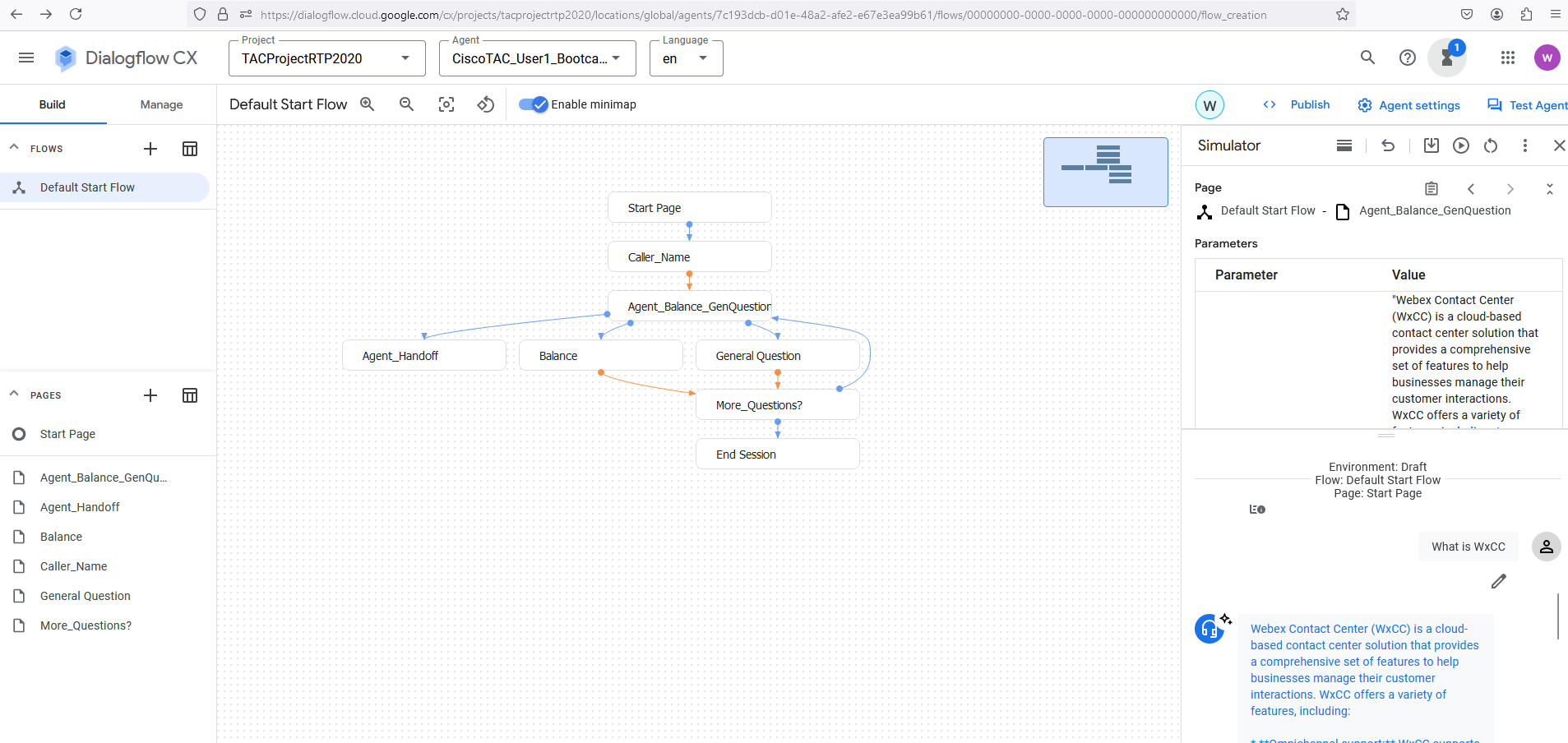Collapse the FLOWS section
Screen dimensions: 1568x743
[14, 147]
